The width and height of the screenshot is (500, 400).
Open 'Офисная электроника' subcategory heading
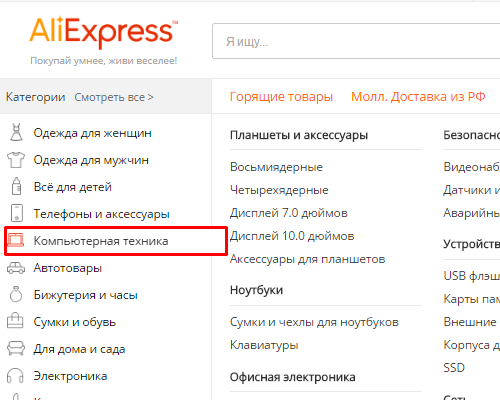point(293,377)
